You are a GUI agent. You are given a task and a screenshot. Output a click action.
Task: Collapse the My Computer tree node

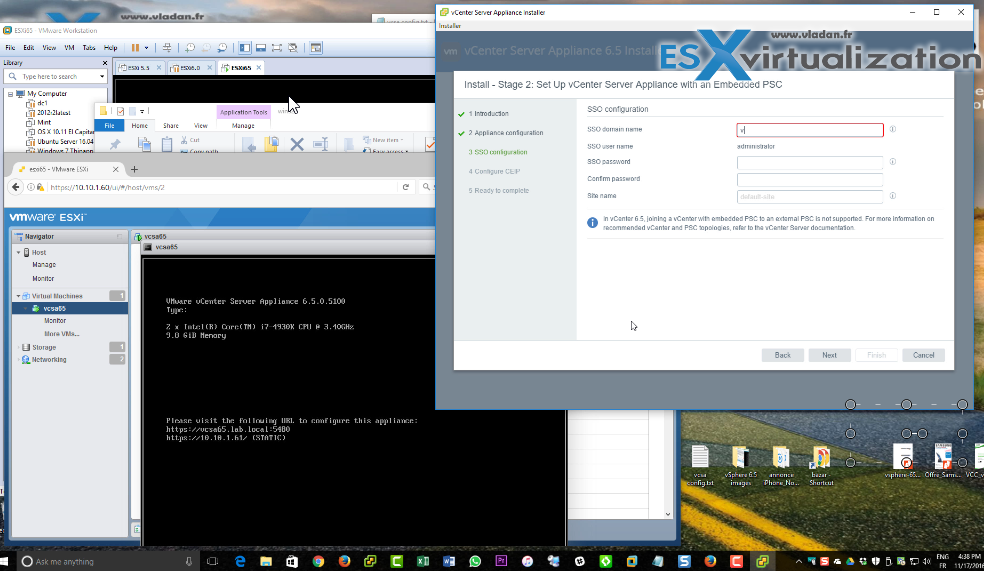tap(10, 93)
